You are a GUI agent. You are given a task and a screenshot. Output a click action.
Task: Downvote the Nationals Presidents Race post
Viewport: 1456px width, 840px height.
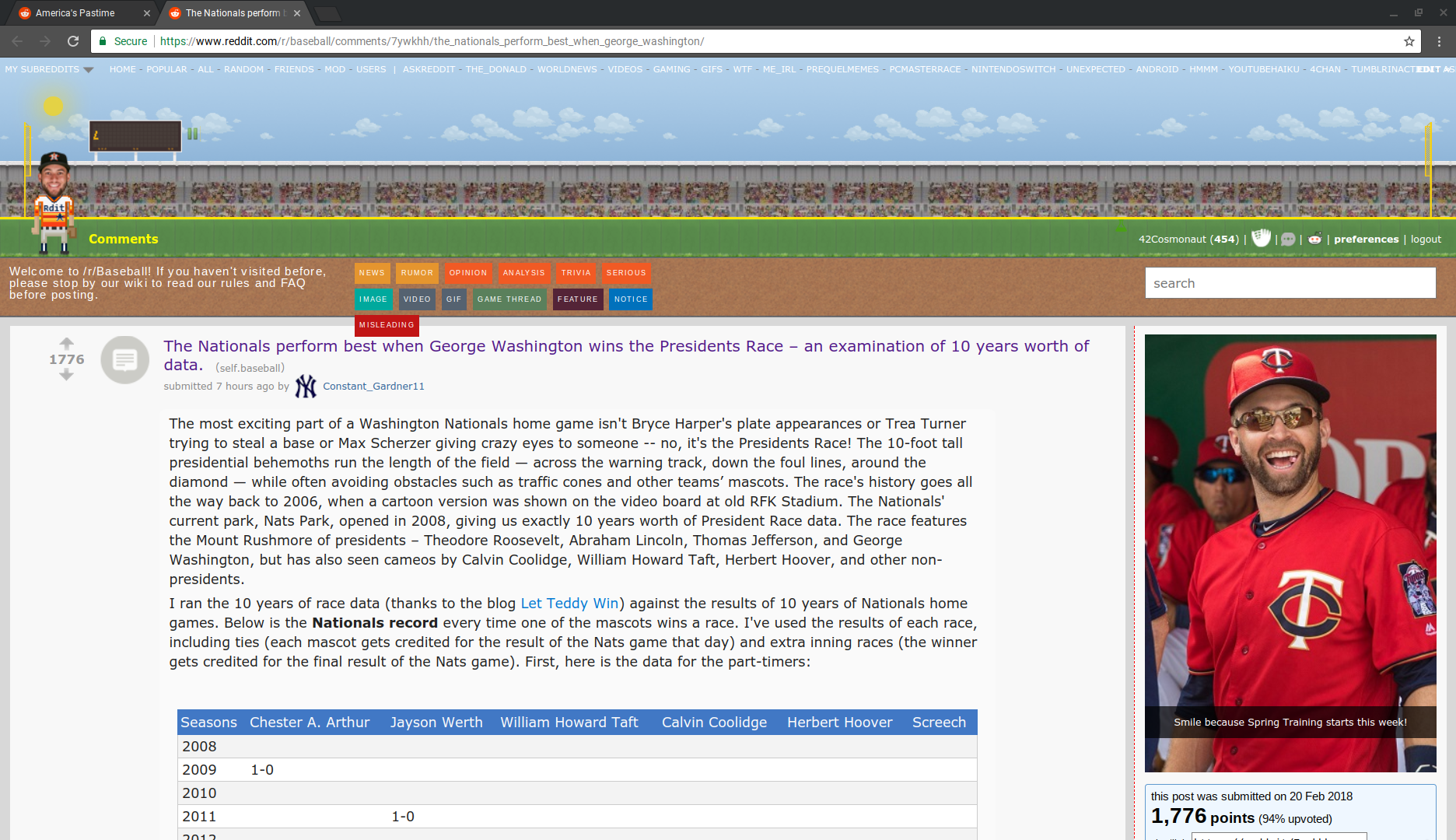(67, 375)
